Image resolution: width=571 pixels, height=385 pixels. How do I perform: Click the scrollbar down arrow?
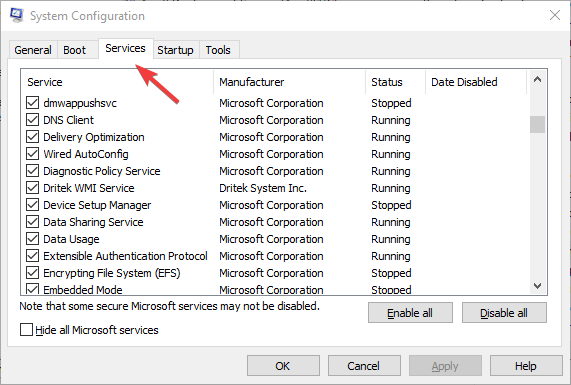click(x=537, y=286)
